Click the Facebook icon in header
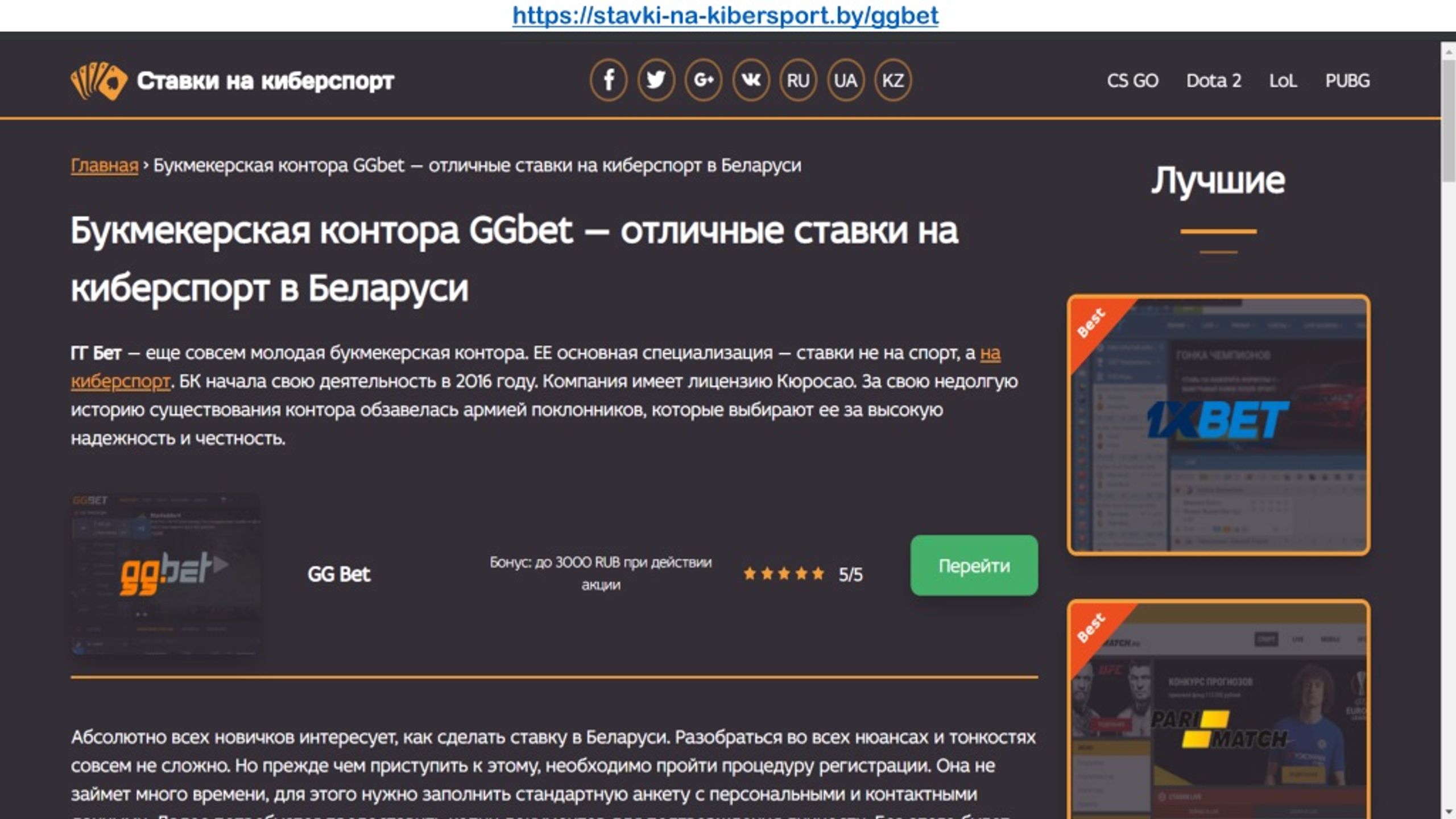Viewport: 1456px width, 819px height. pos(609,80)
